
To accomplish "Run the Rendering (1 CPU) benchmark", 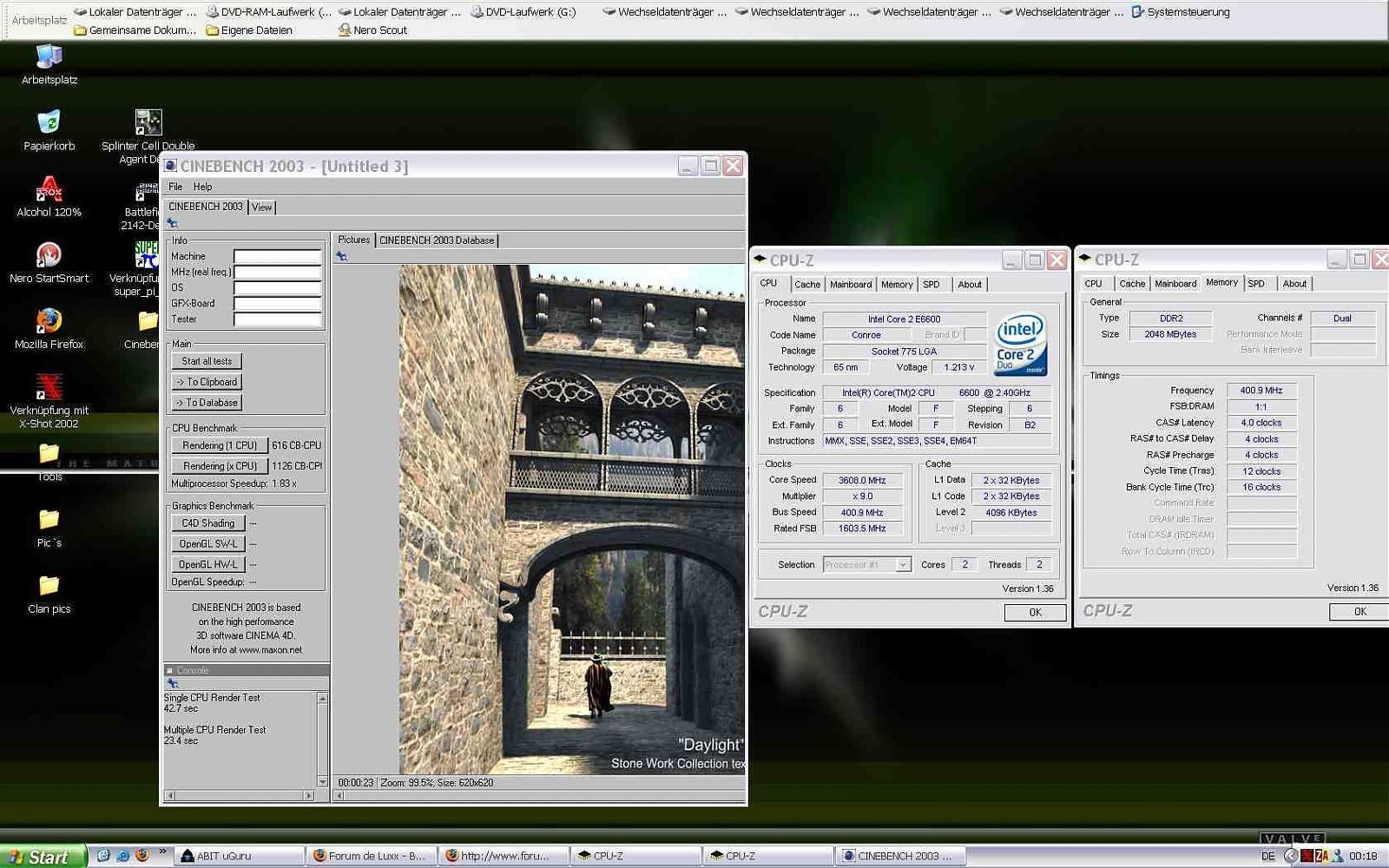I will [219, 445].
